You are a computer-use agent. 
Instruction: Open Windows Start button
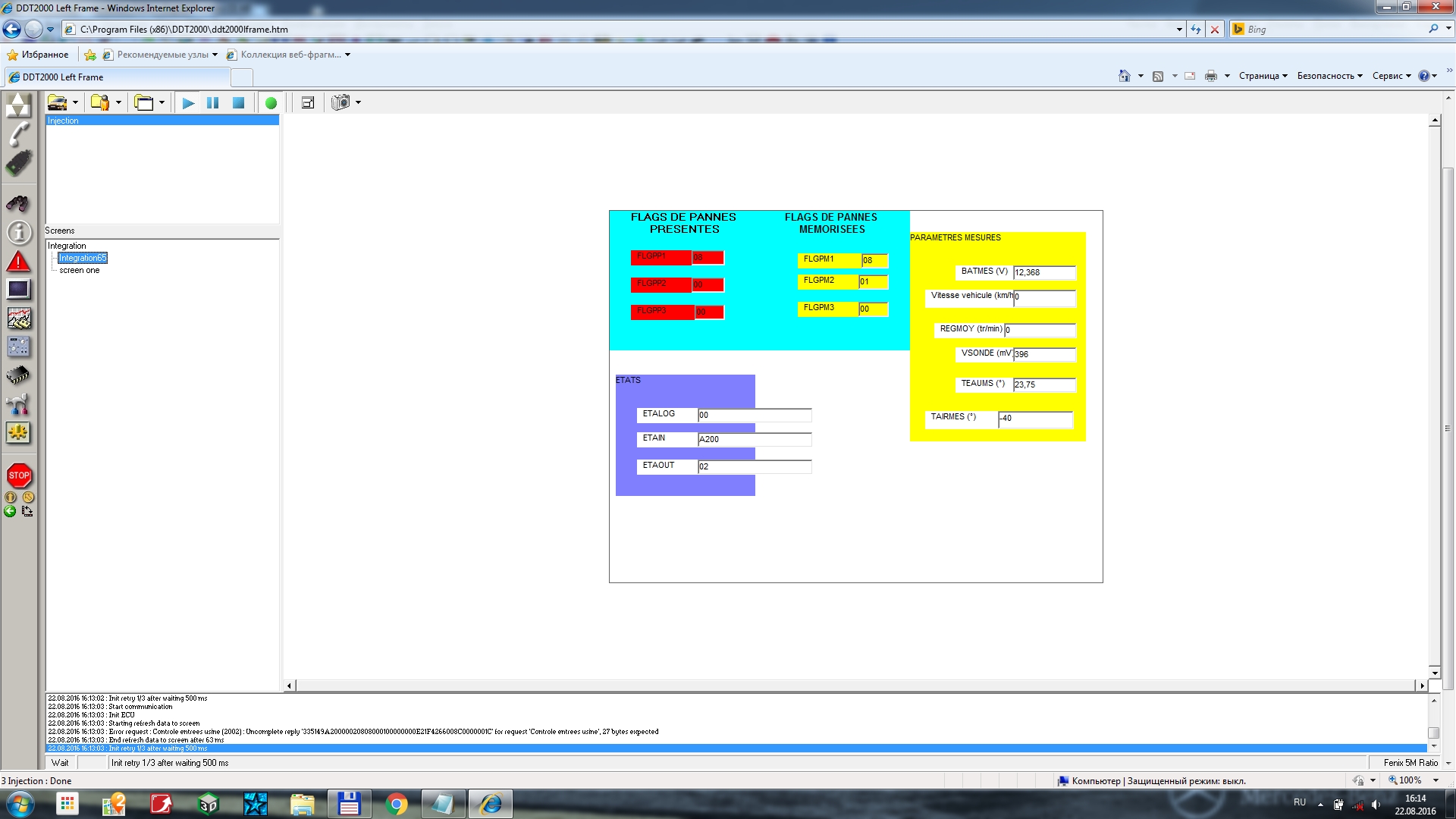[20, 804]
